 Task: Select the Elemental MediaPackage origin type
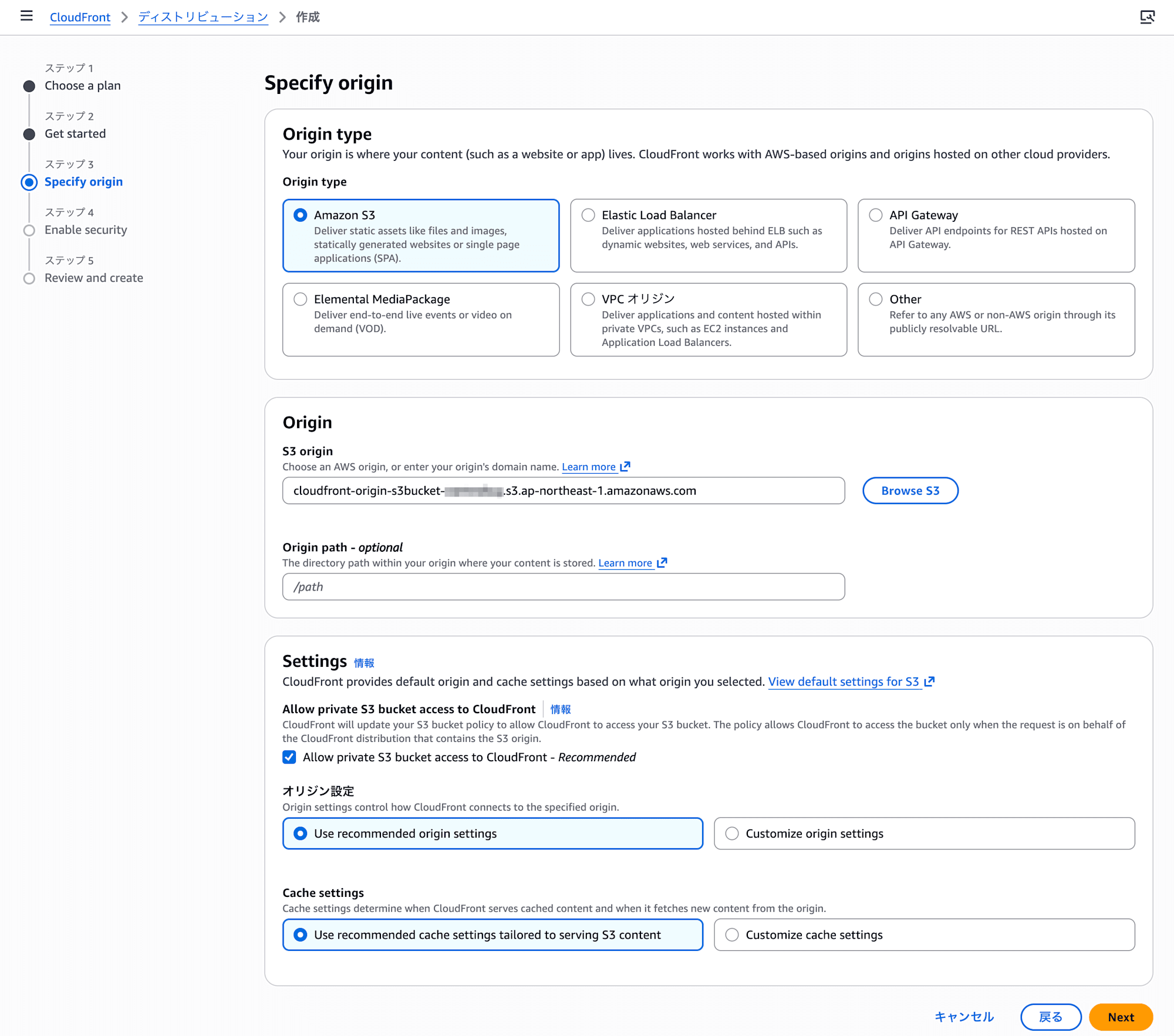pos(420,320)
